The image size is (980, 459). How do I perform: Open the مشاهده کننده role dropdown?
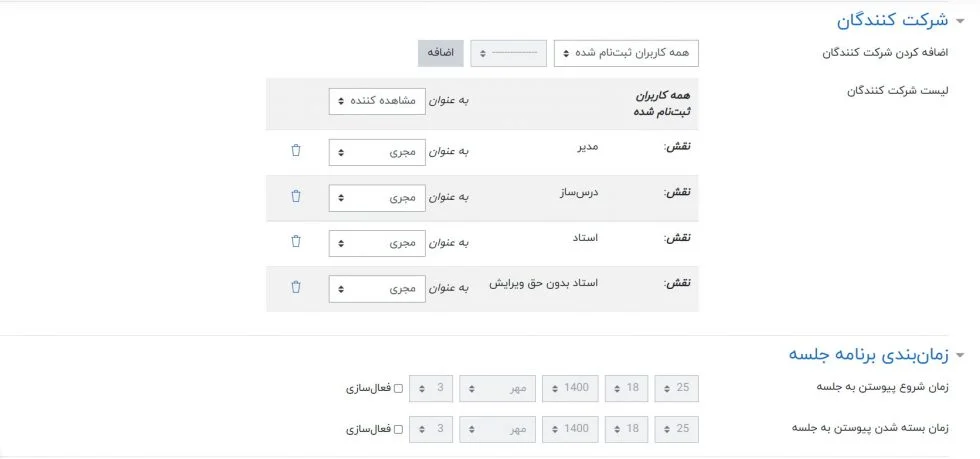[x=377, y=101]
